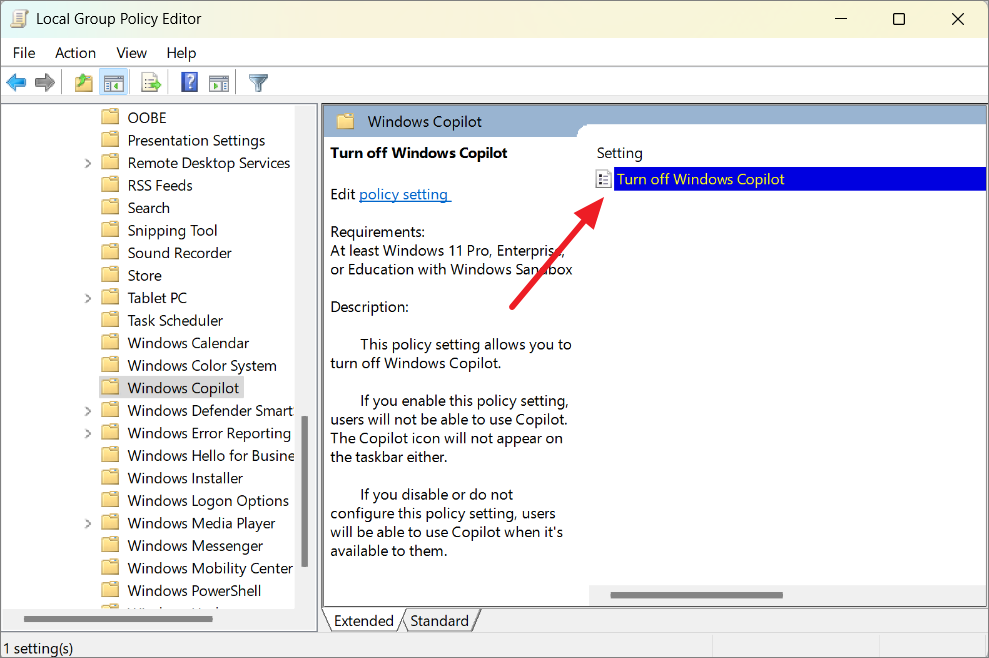The width and height of the screenshot is (989, 658).
Task: Click the Windows Messenger folder icon
Action: (110, 544)
